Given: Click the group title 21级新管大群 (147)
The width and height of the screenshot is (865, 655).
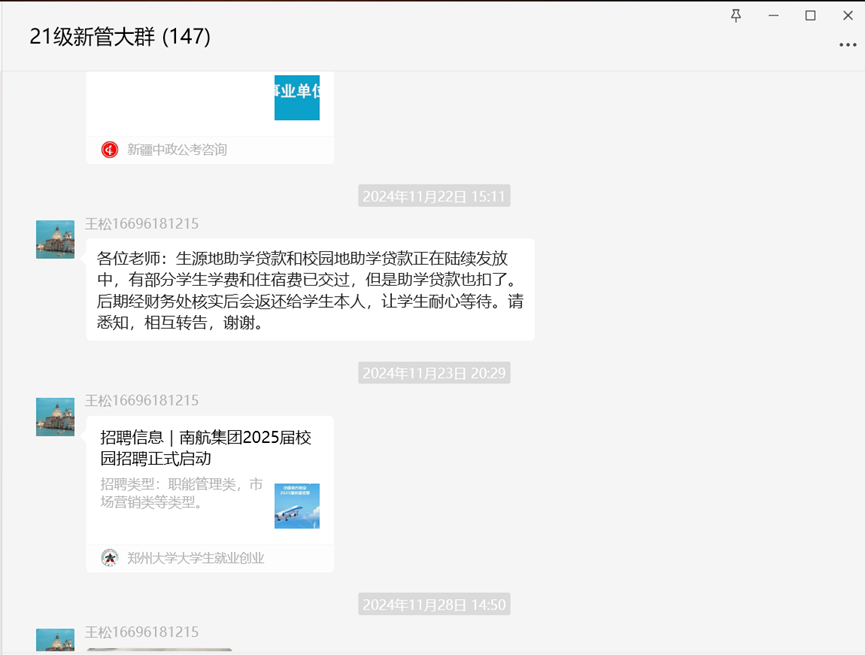Looking at the screenshot, I should tap(120, 37).
